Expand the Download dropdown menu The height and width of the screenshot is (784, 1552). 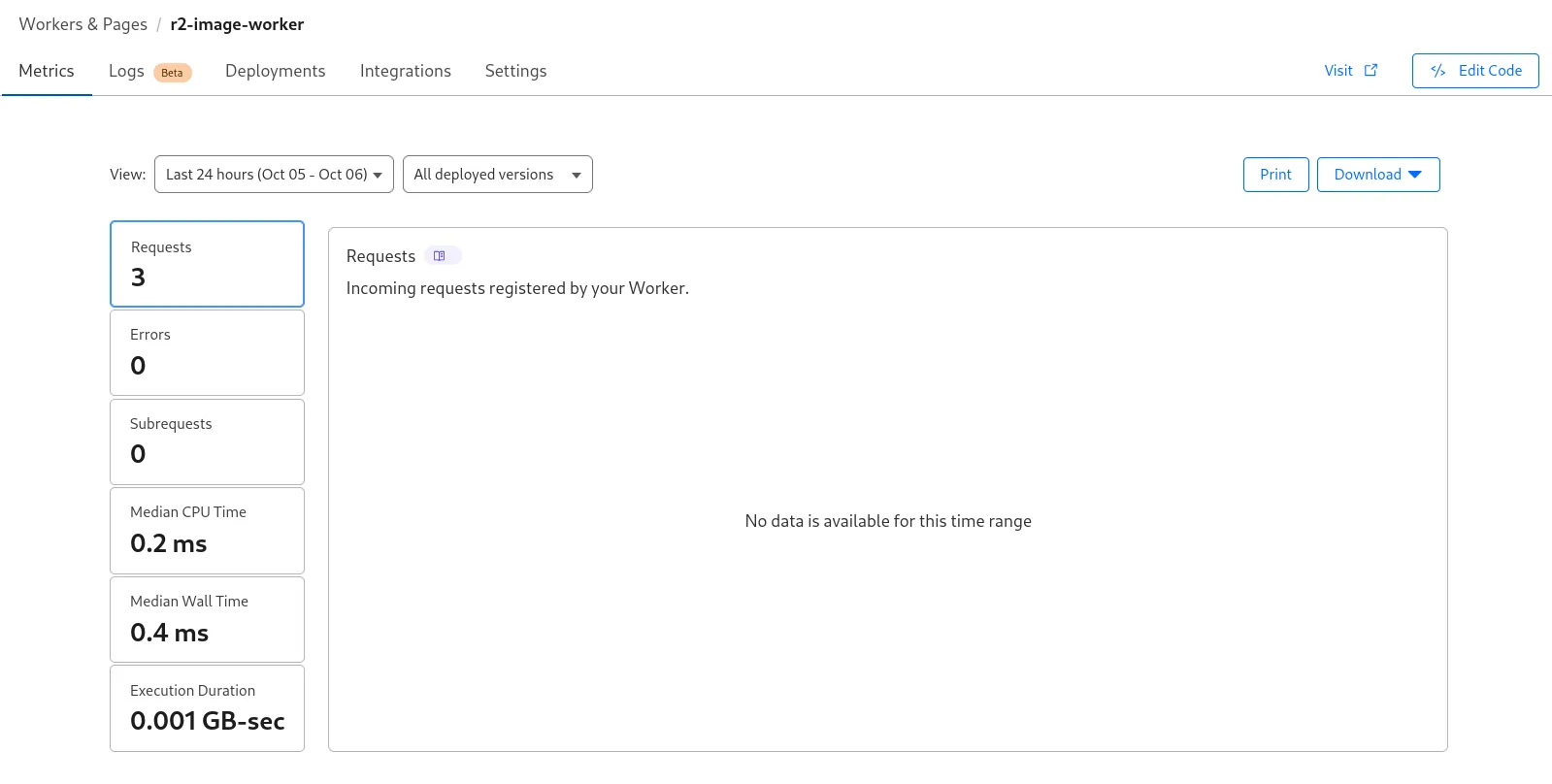(1377, 175)
